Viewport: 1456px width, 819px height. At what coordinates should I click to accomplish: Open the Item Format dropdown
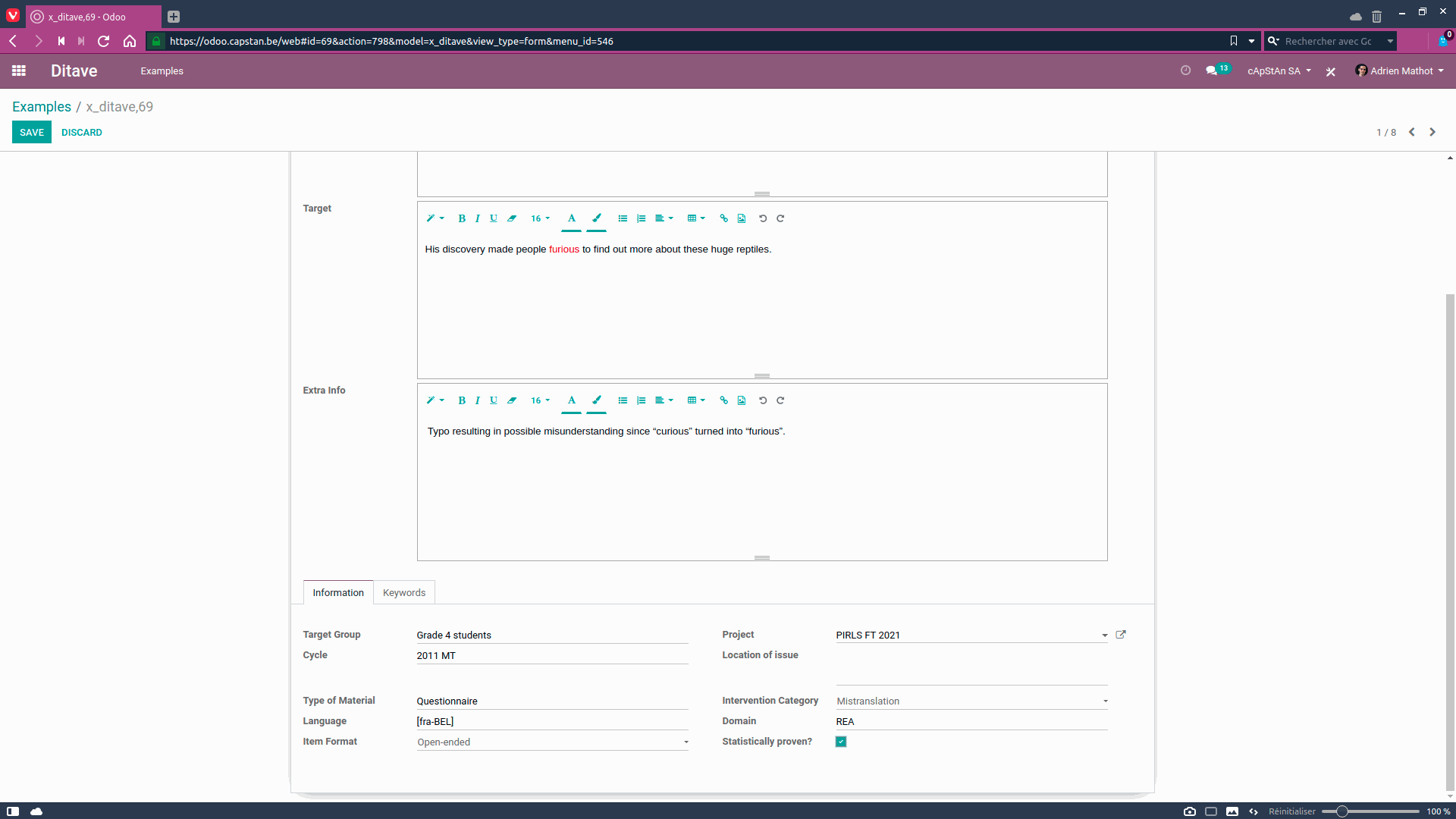[686, 742]
